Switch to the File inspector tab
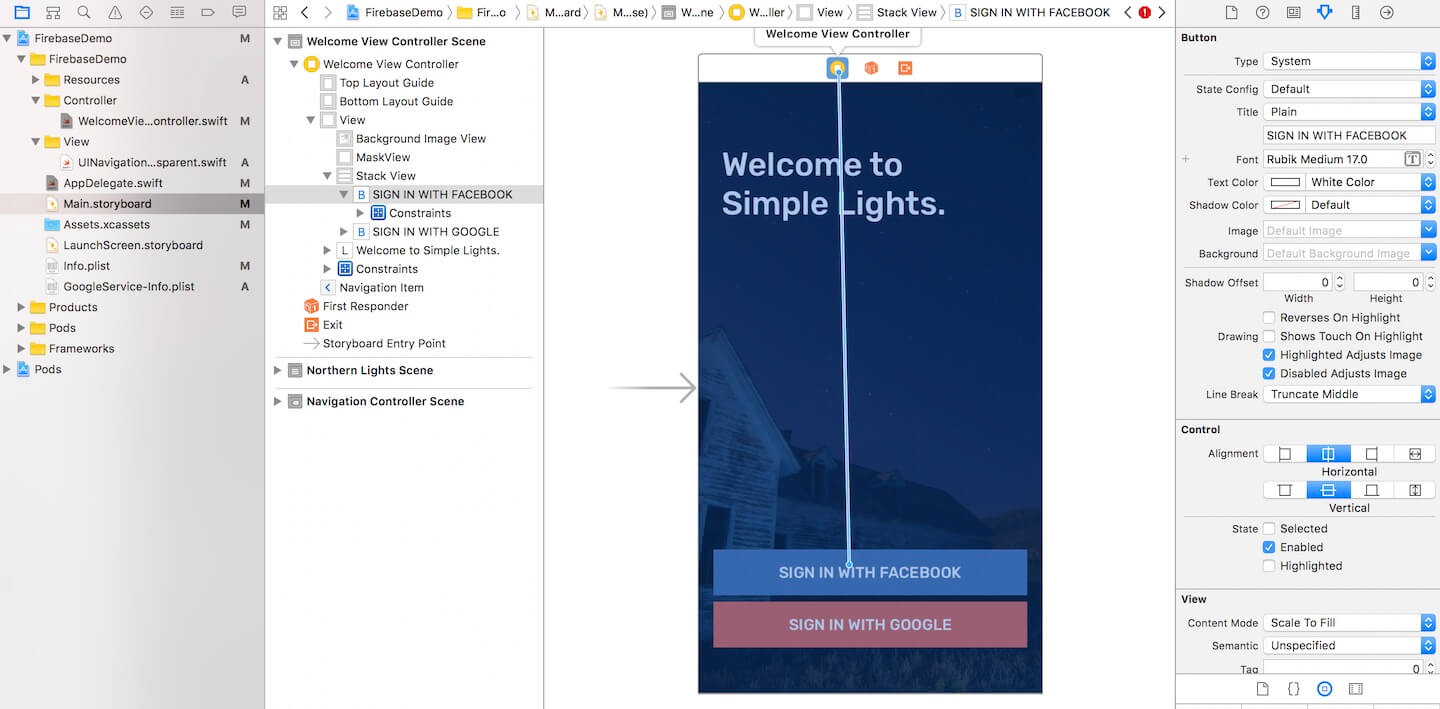The width and height of the screenshot is (1440, 709). coord(1231,12)
